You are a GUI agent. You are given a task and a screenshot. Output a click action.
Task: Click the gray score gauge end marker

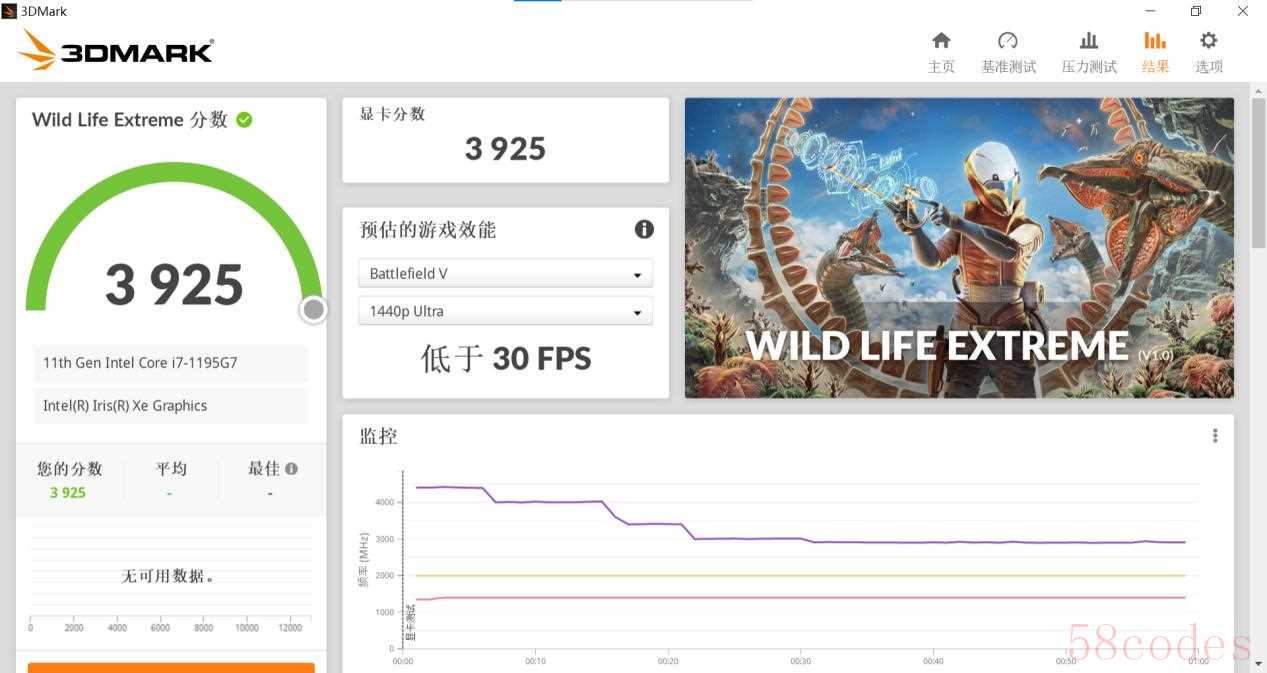click(x=314, y=310)
